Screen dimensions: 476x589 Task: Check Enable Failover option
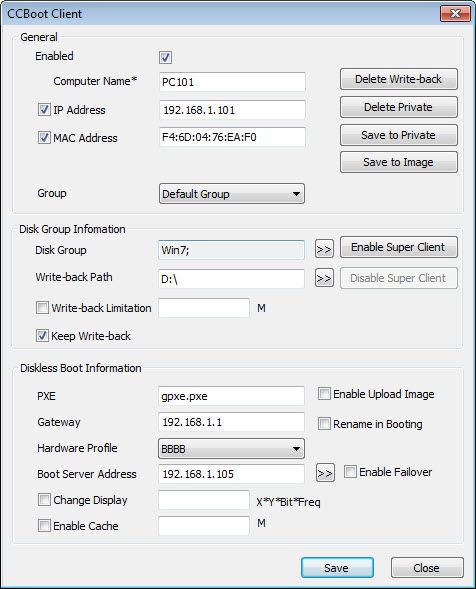350,472
